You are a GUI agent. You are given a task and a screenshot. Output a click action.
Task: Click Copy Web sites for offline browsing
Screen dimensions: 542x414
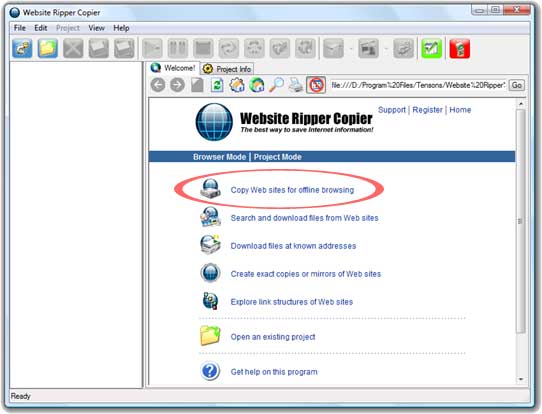pyautogui.click(x=292, y=190)
